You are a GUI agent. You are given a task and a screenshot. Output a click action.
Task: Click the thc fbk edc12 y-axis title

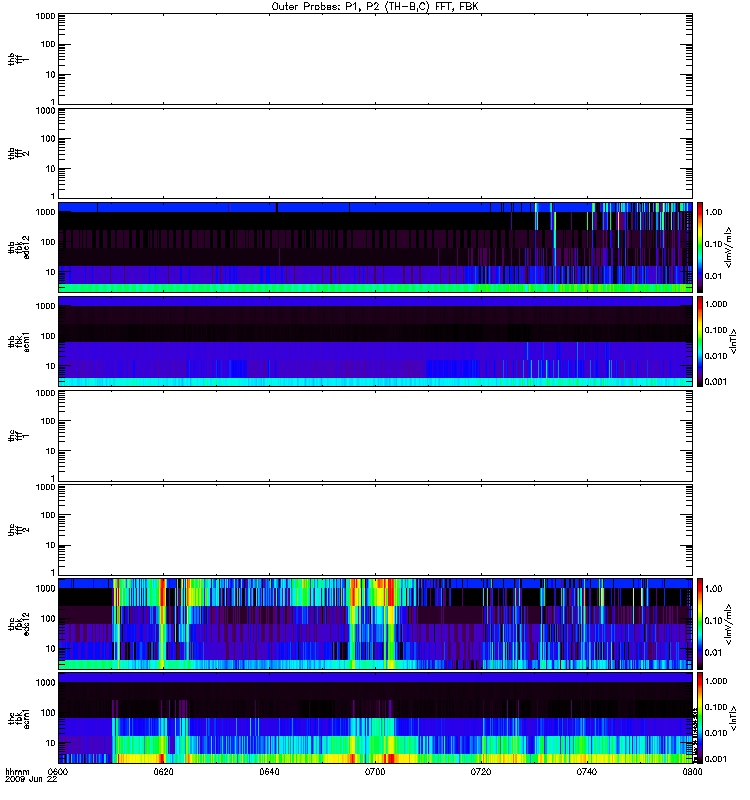click(x=19, y=624)
